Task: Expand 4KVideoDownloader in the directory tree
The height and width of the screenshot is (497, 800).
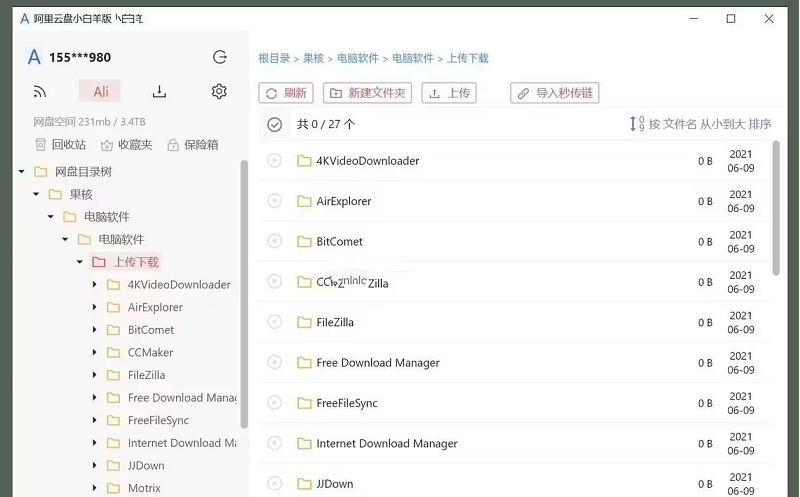Action: pos(94,284)
